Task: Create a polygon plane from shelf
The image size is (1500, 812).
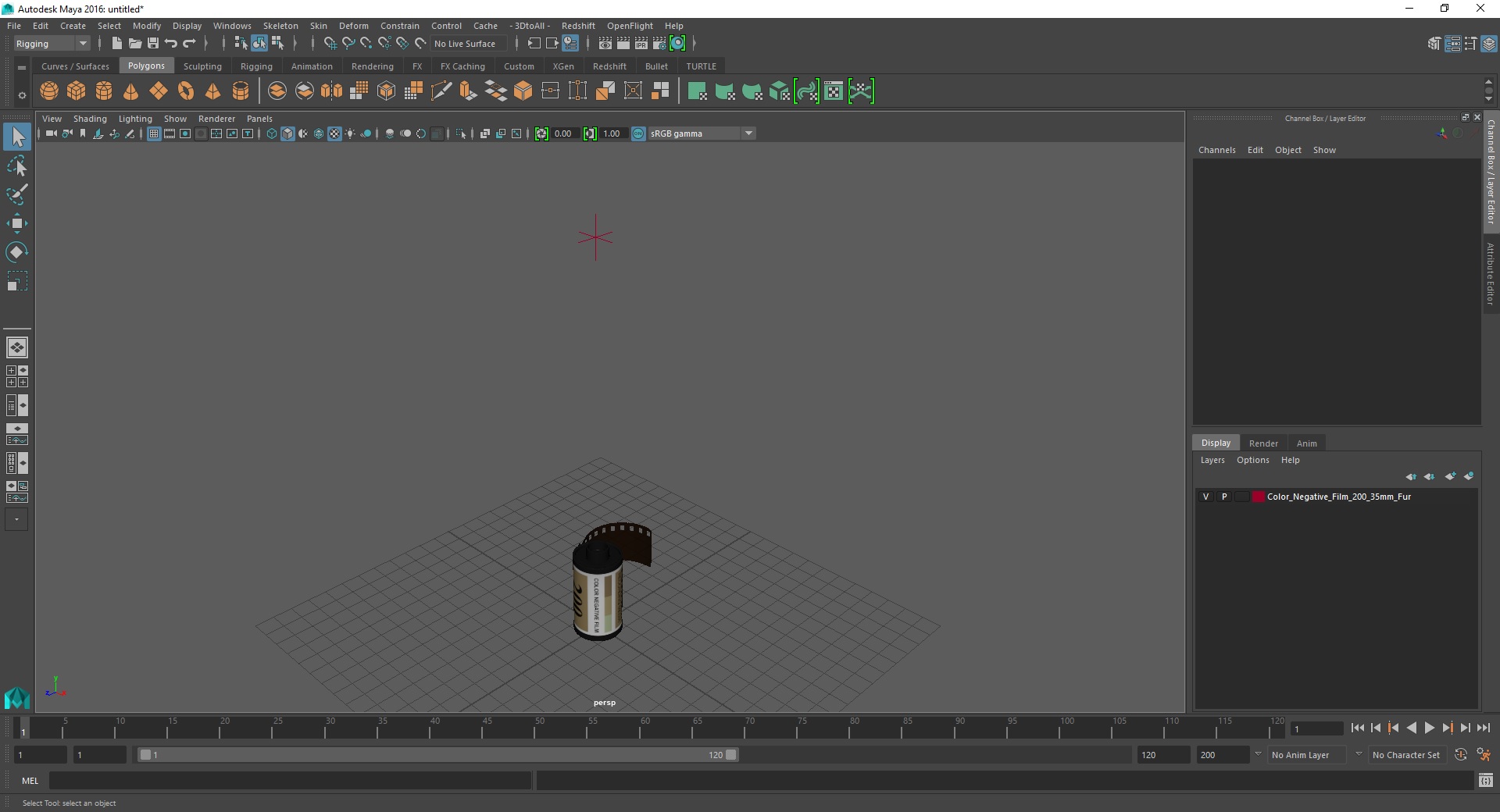Action: pyautogui.click(x=159, y=91)
